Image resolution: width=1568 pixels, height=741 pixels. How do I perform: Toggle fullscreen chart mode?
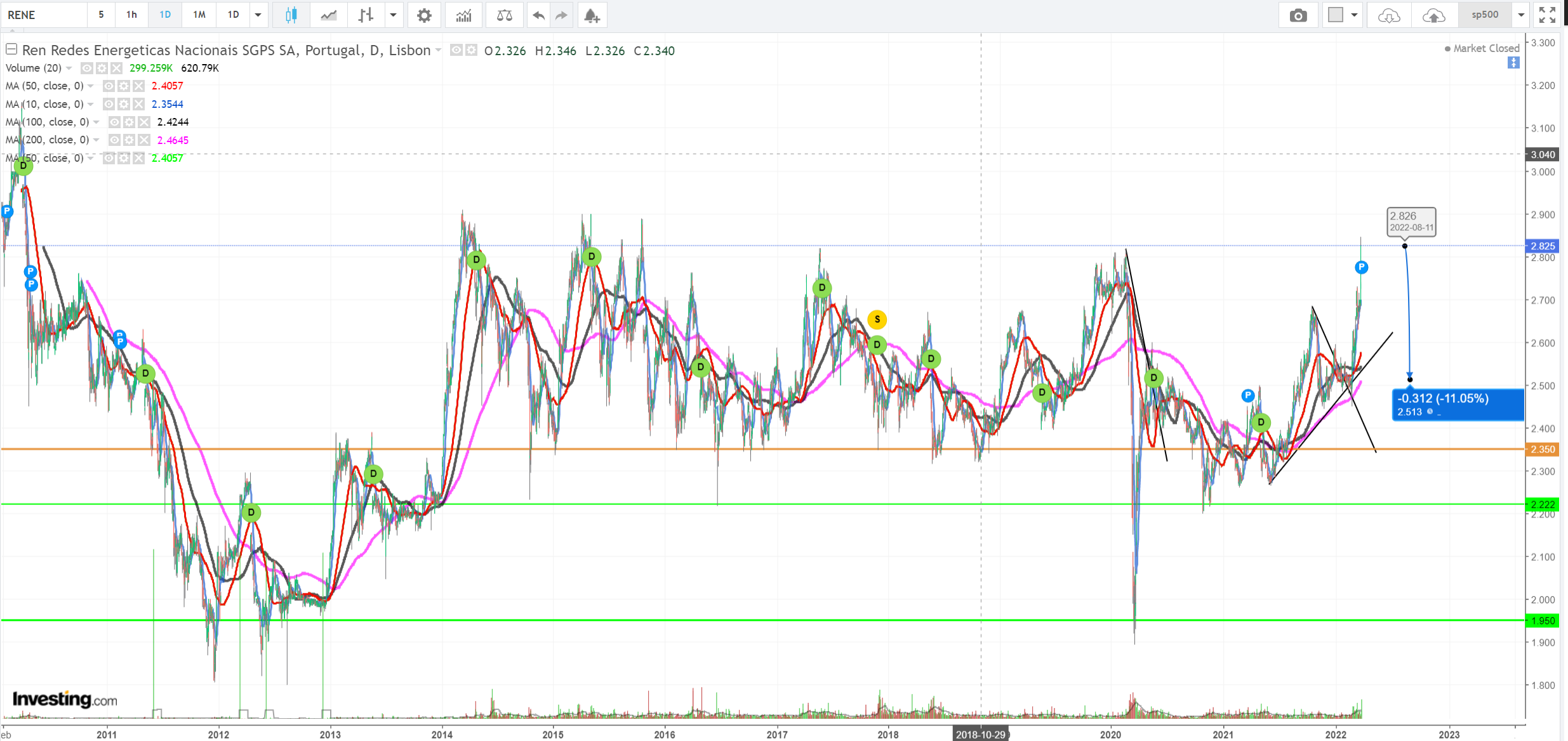pyautogui.click(x=1547, y=15)
